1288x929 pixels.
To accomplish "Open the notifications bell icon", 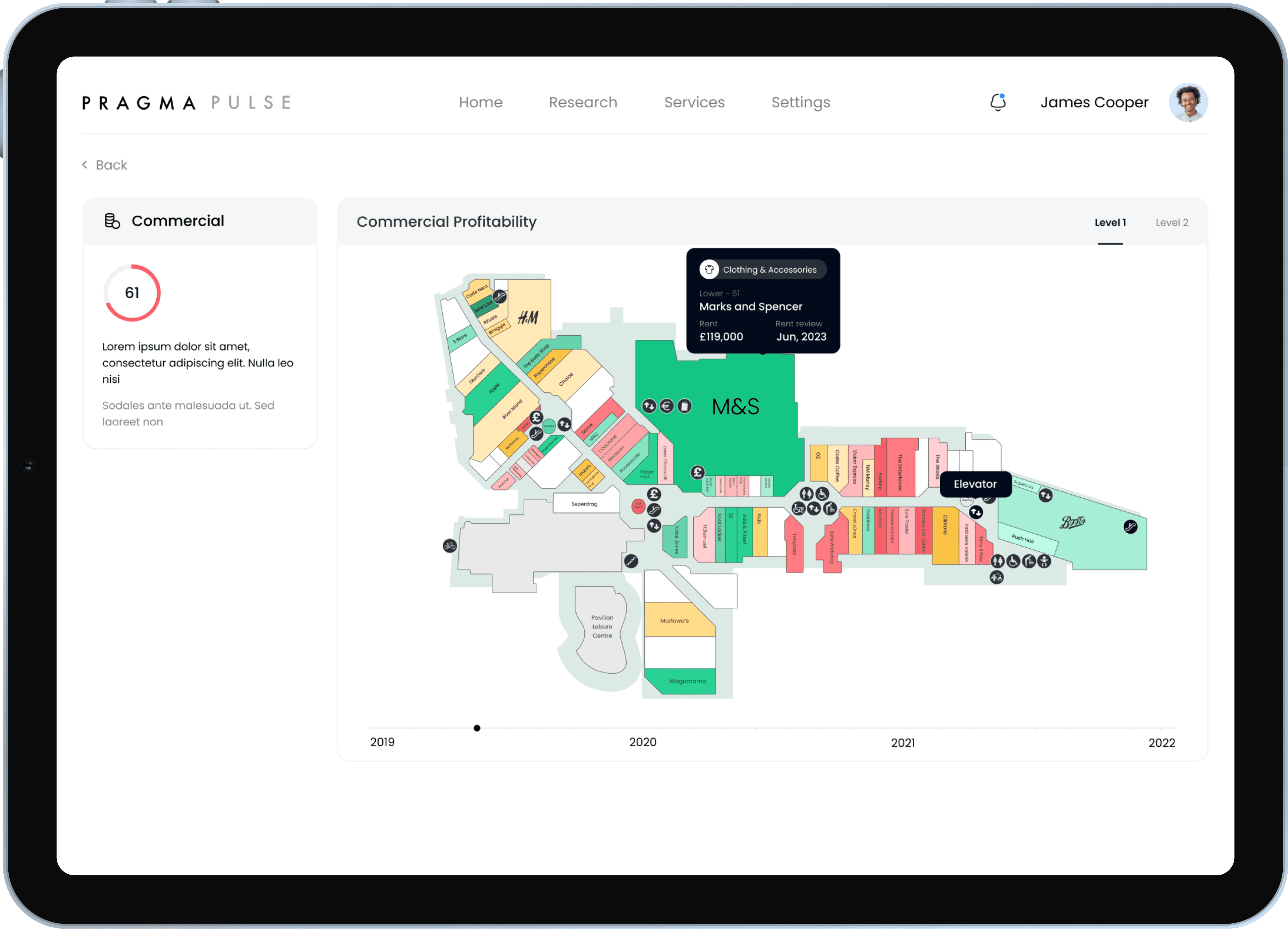I will pos(998,102).
